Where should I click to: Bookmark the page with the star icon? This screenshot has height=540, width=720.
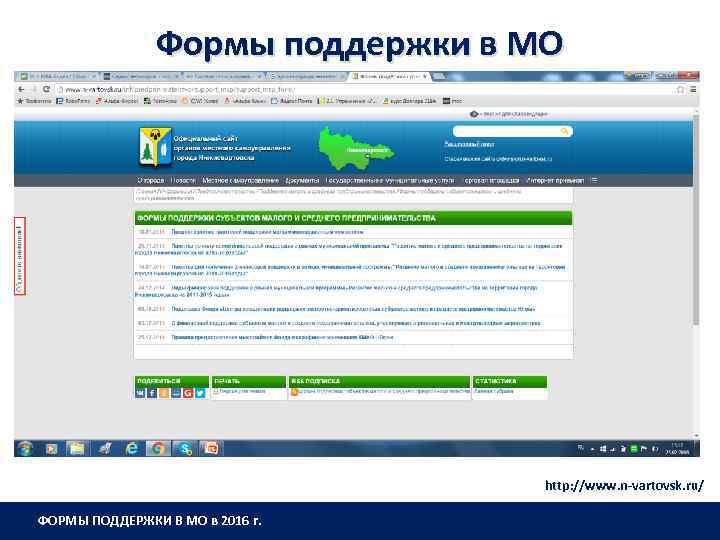click(x=680, y=90)
